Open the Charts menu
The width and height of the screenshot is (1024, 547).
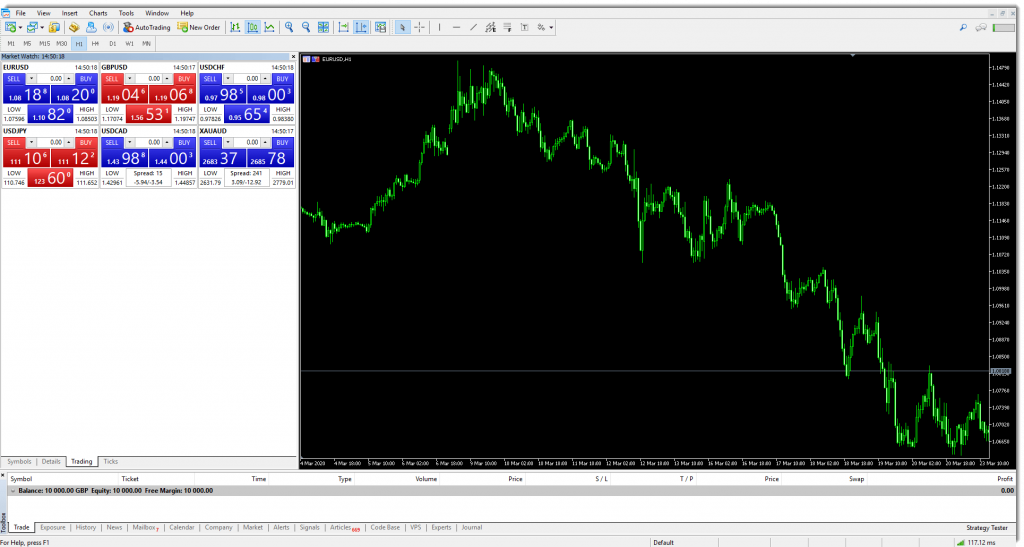[x=98, y=13]
